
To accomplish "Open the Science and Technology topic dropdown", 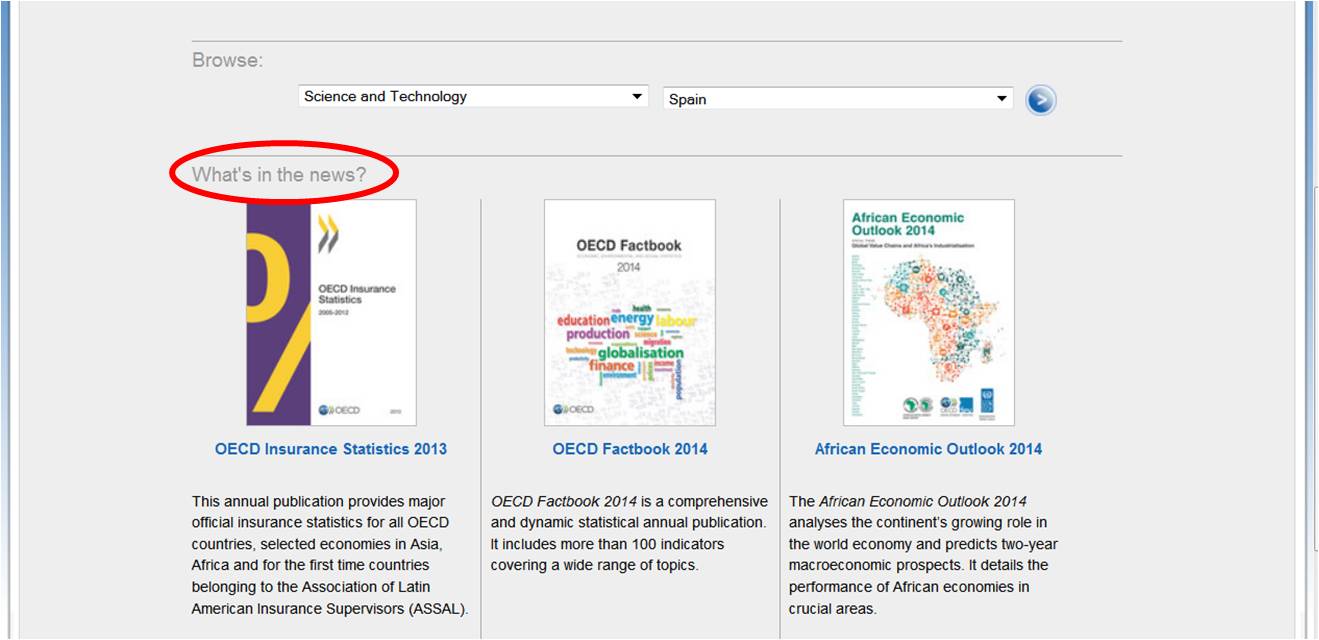I will 473,97.
